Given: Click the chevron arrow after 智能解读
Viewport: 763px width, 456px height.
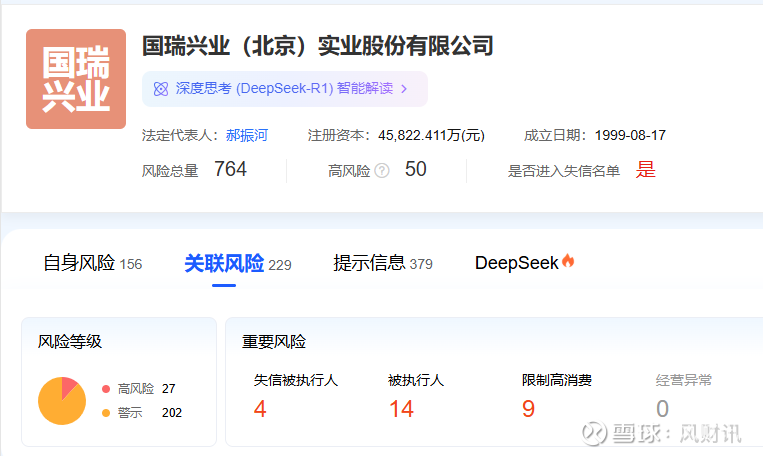Looking at the screenshot, I should (404, 89).
